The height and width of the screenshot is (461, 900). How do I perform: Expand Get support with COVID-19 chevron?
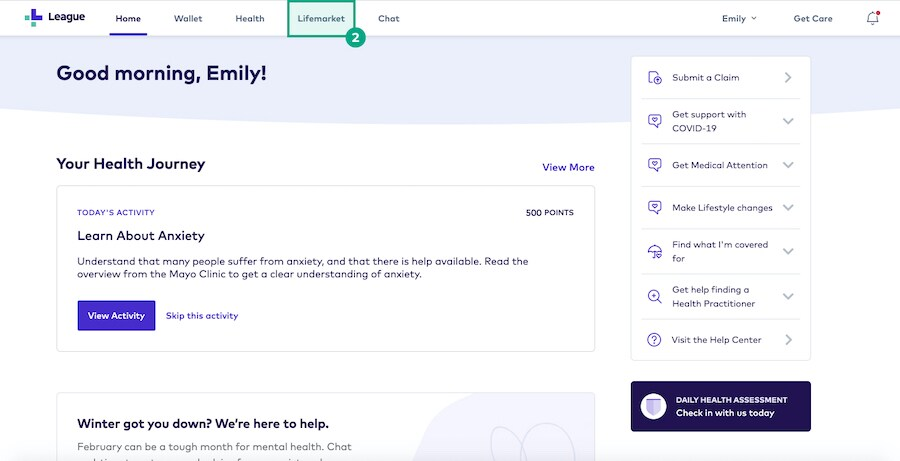(x=788, y=121)
